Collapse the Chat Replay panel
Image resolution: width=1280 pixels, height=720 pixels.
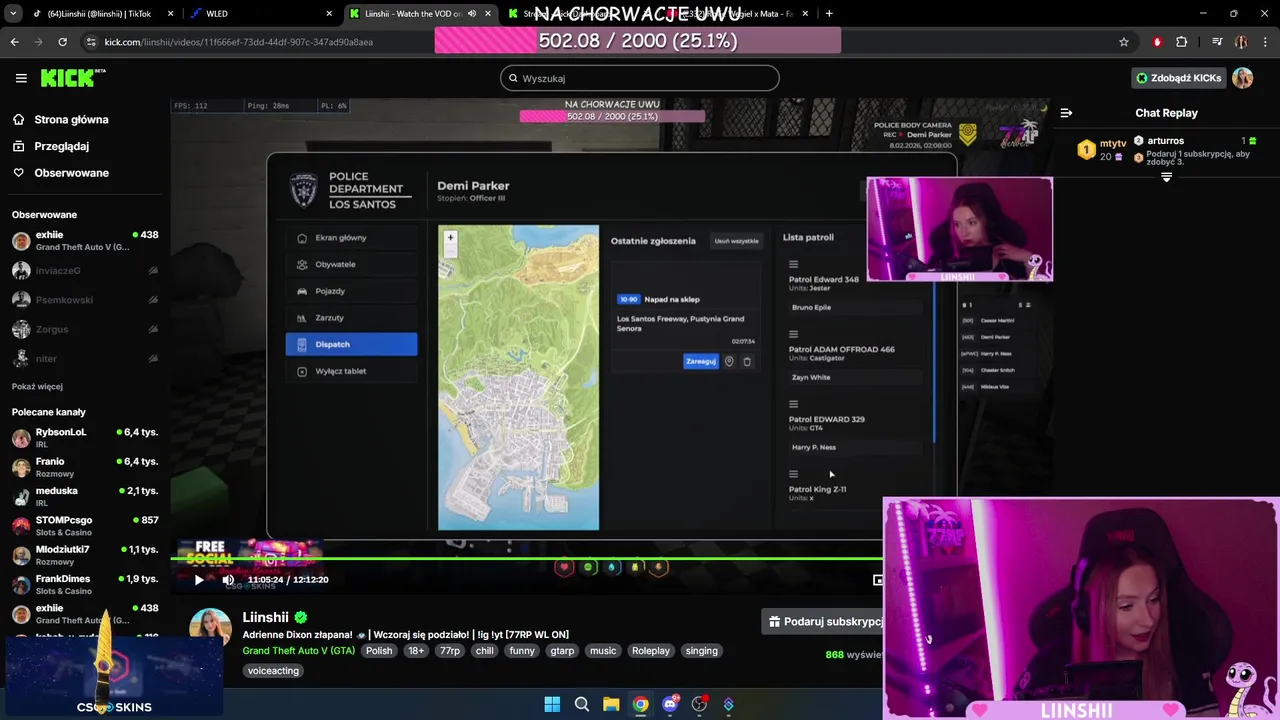1066,113
